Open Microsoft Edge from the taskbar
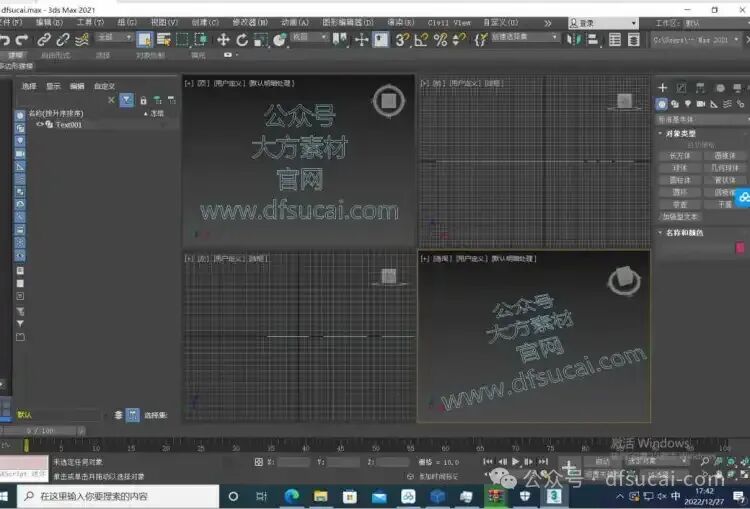 click(291, 496)
